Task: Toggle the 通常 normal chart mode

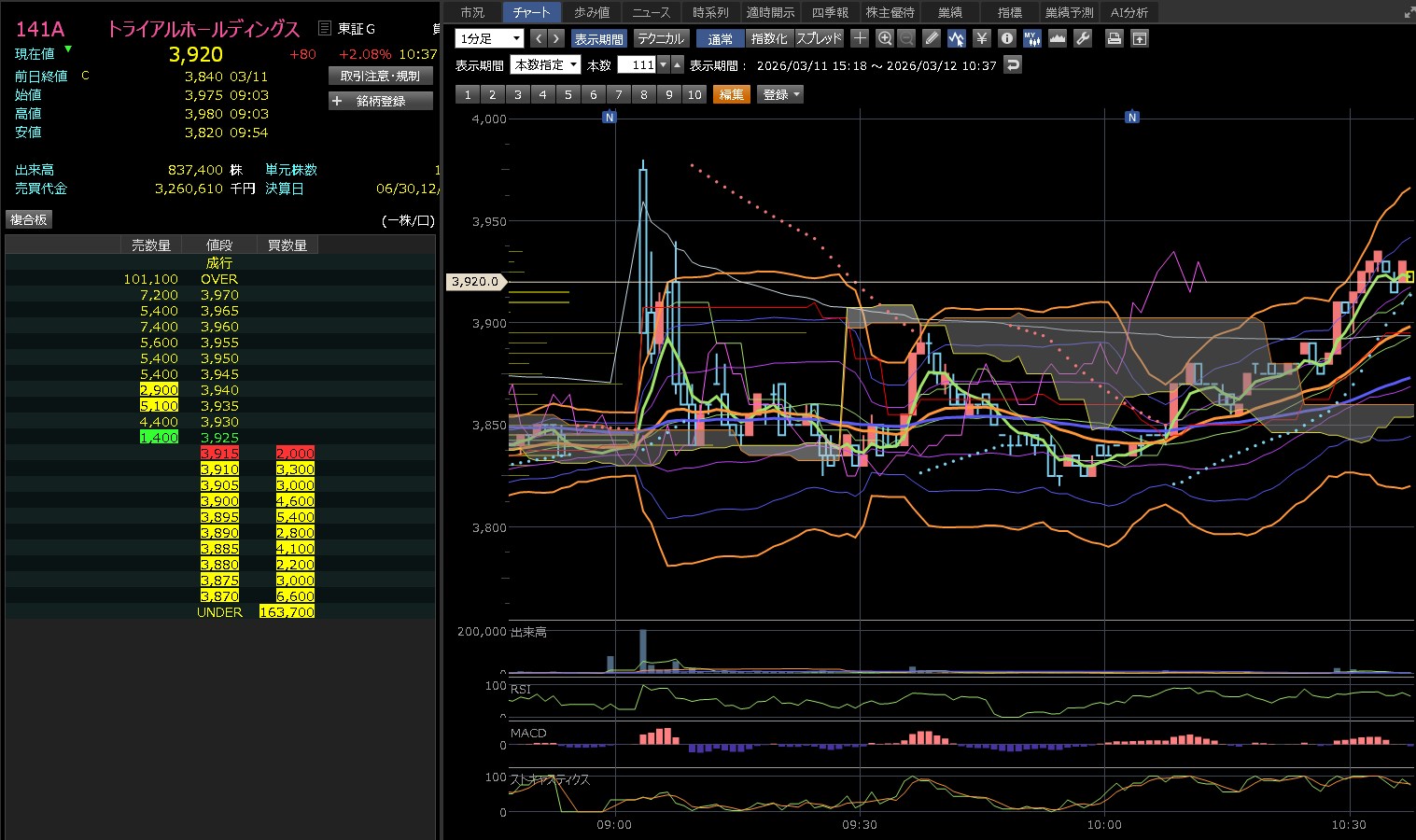Action: coord(720,38)
